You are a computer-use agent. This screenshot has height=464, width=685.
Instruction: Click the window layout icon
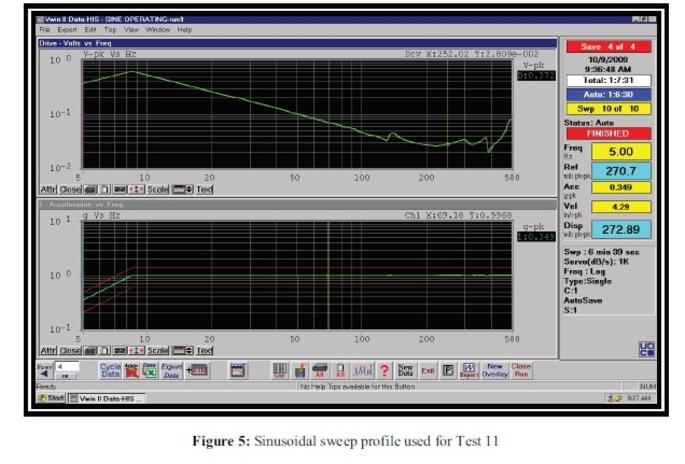pos(238,371)
